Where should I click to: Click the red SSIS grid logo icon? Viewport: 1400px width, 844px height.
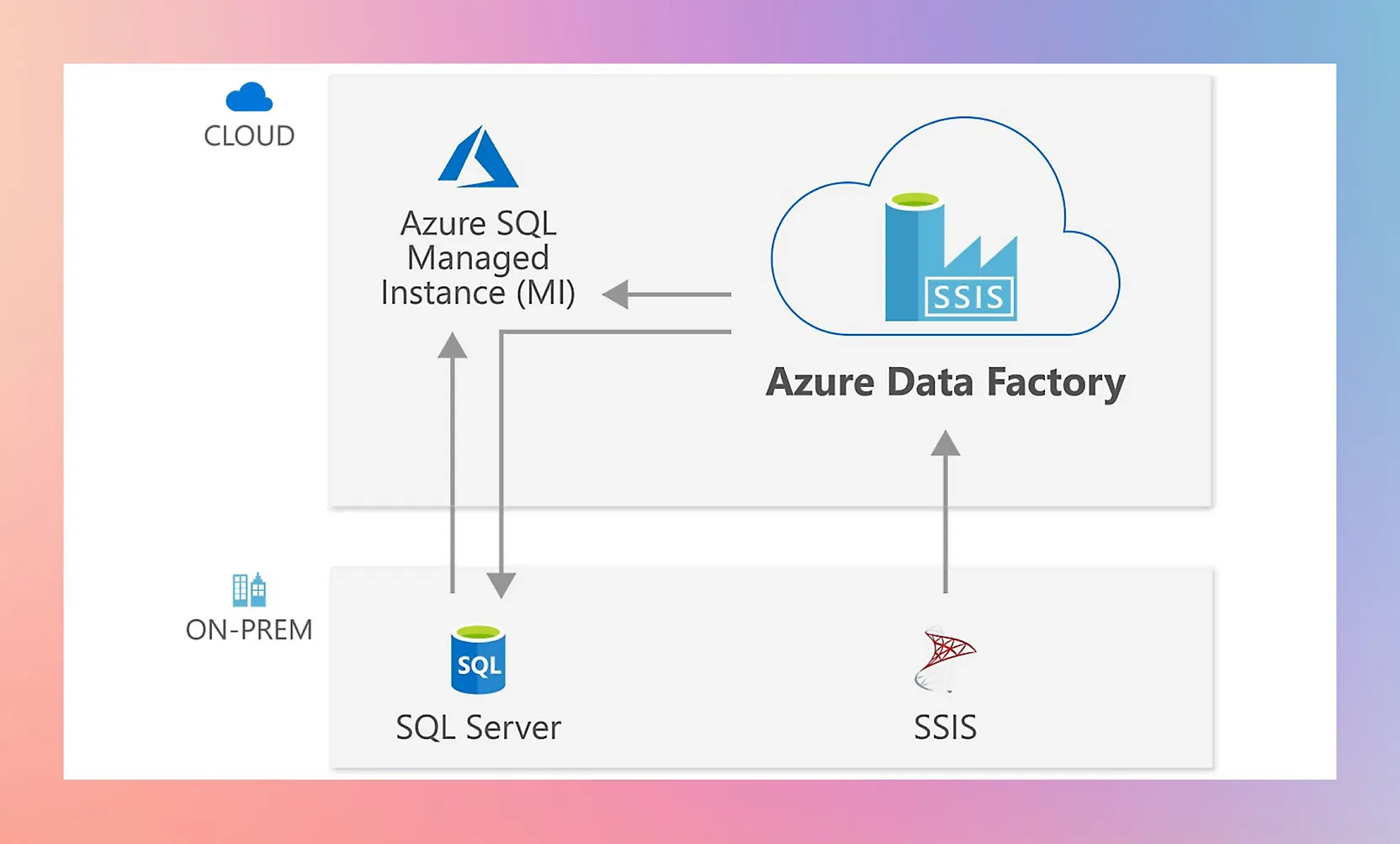tap(945, 660)
